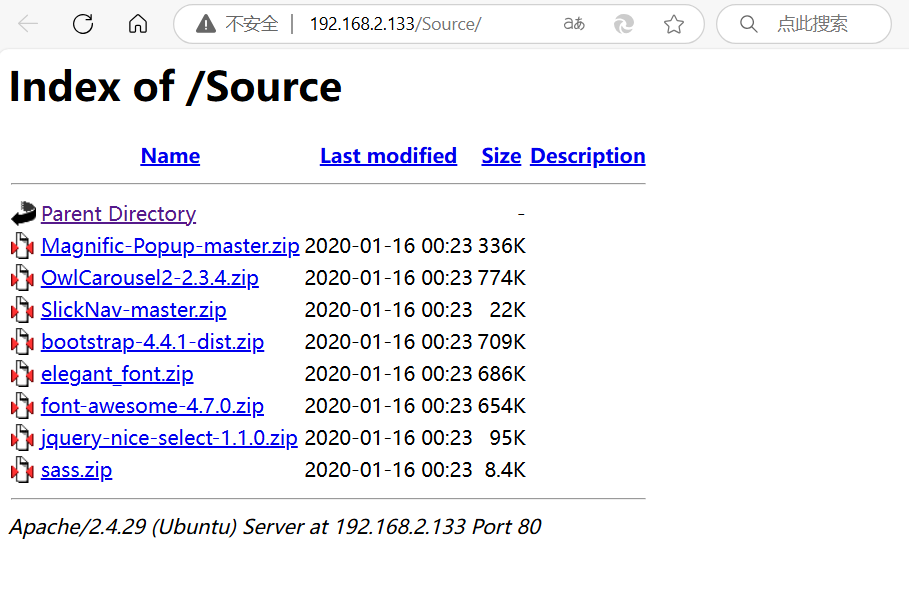The height and width of the screenshot is (590, 909).
Task: Sort listing by Name column
Action: point(170,156)
